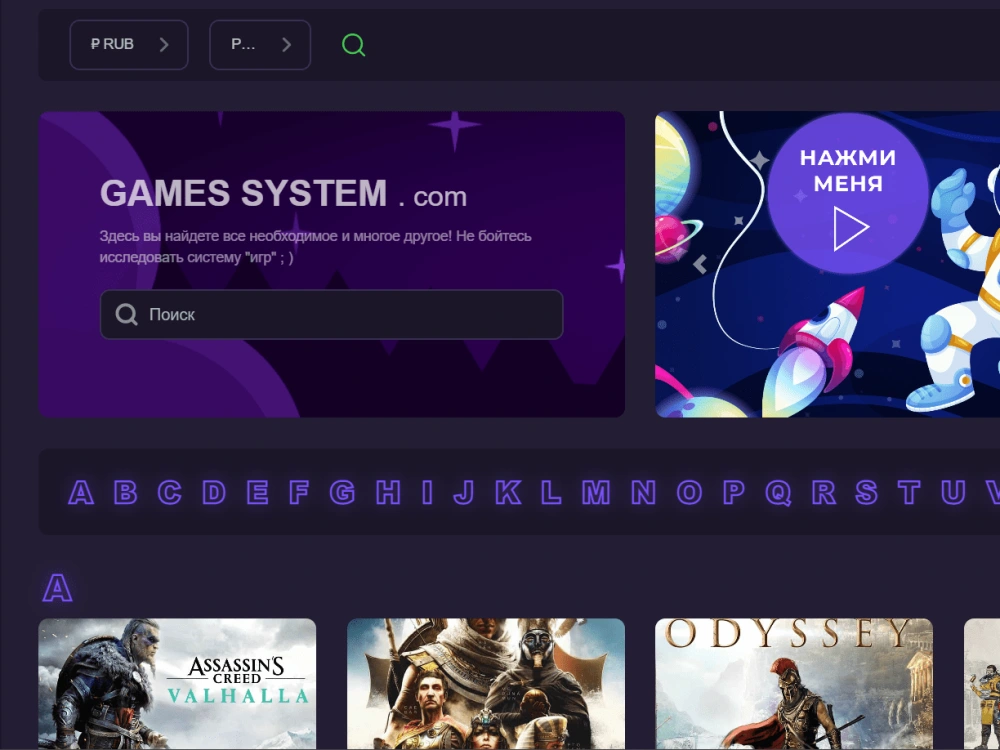Jump to letter P in the alphabet bar
1000x750 pixels.
click(734, 492)
